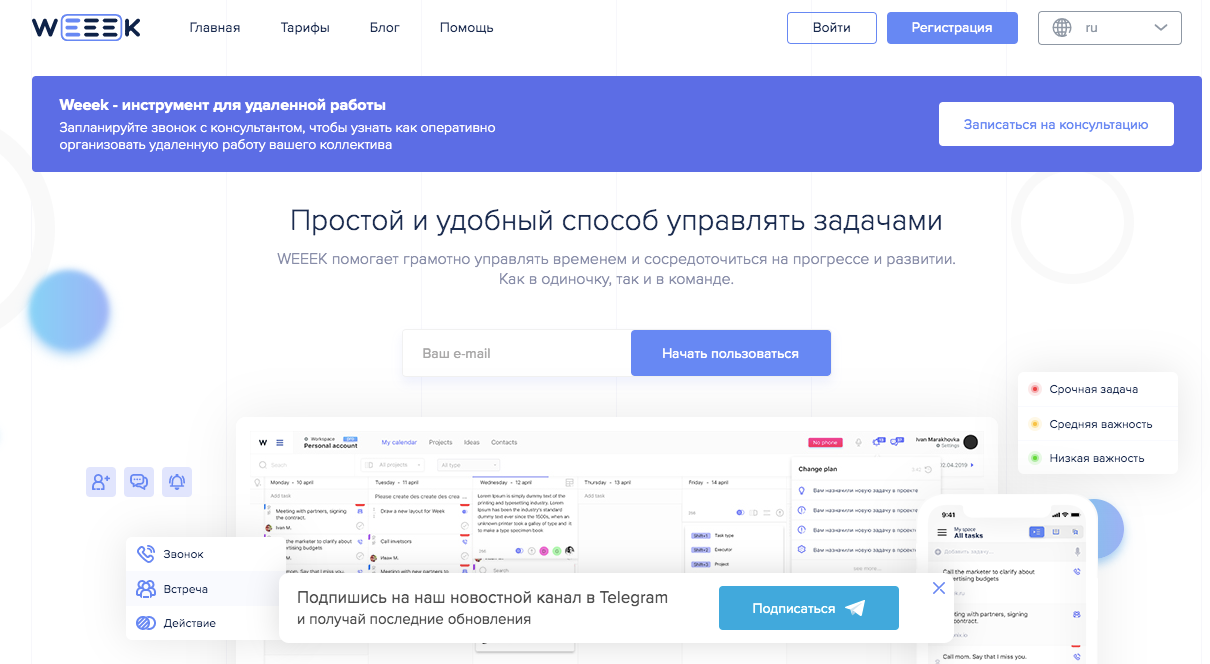The height and width of the screenshot is (664, 1210).
Task: Click the red dot next to Срочная задача
Action: point(1036,389)
